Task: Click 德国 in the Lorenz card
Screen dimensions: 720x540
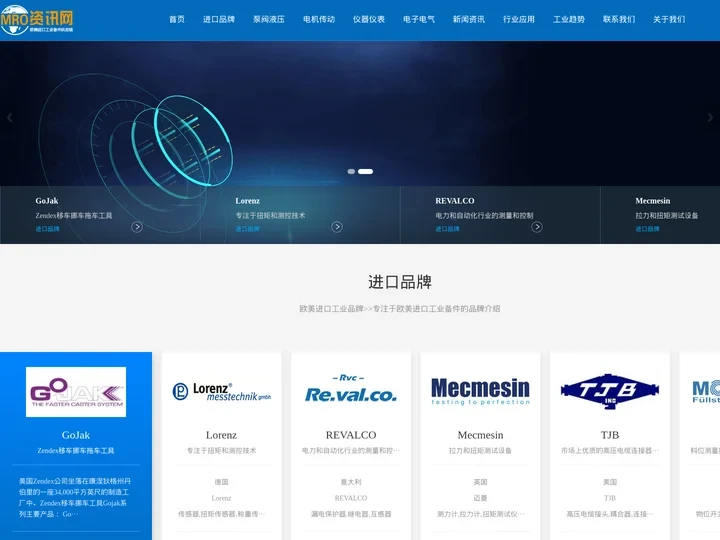Action: [221, 482]
